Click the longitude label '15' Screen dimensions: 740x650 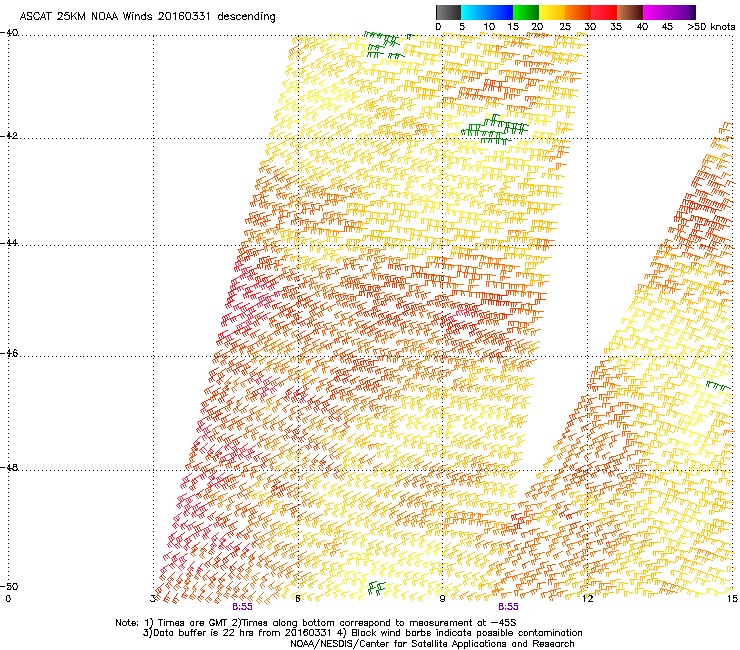coord(732,599)
